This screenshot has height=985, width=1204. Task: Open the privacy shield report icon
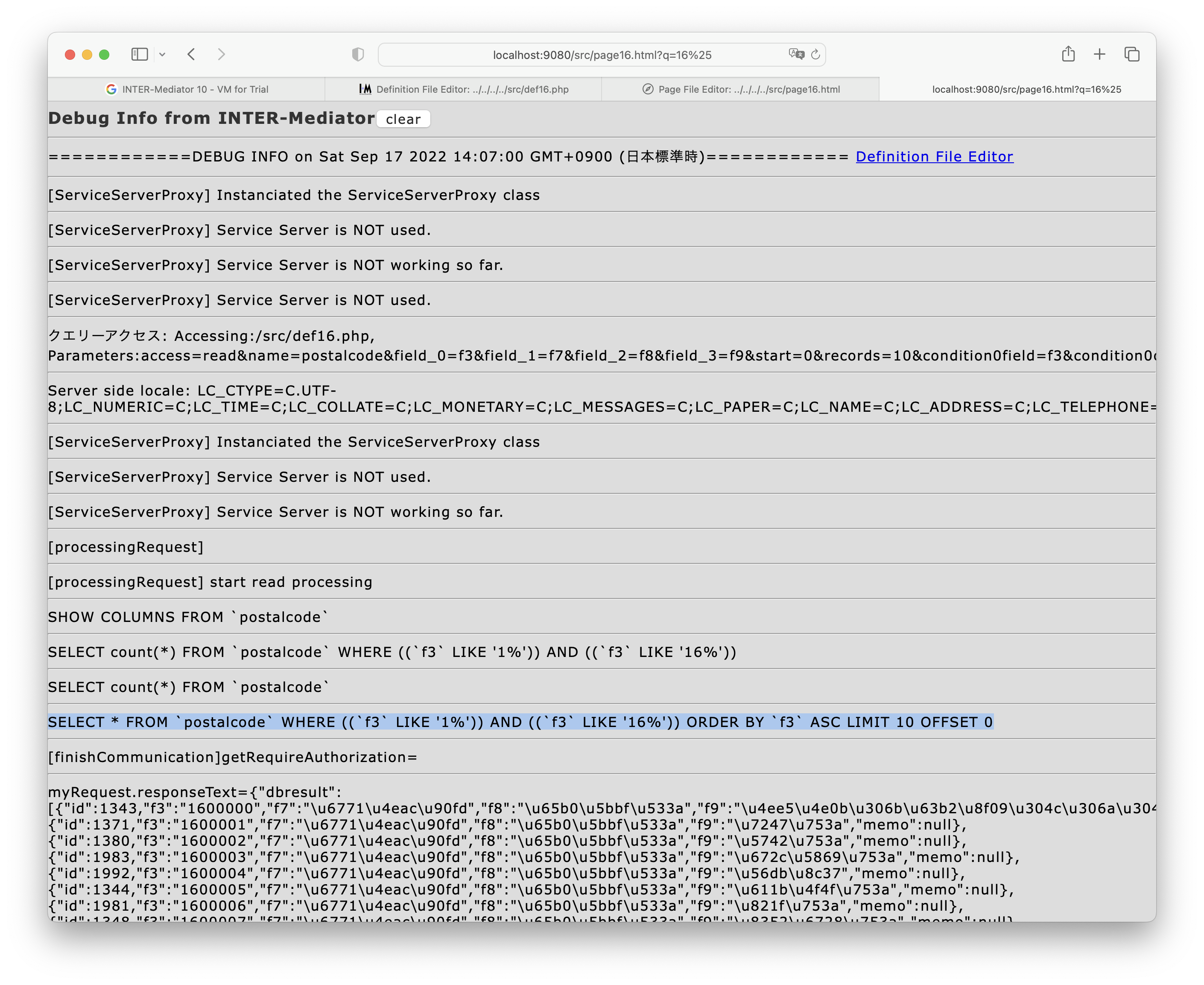[x=357, y=55]
